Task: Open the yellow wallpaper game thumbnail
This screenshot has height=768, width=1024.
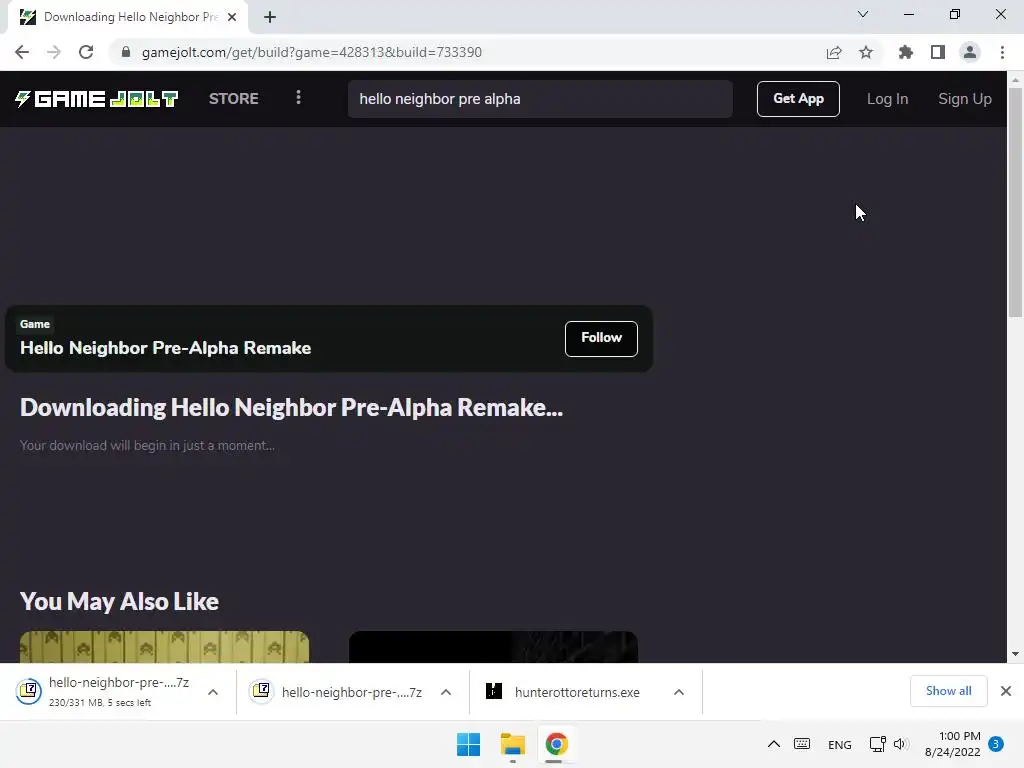Action: pyautogui.click(x=165, y=647)
